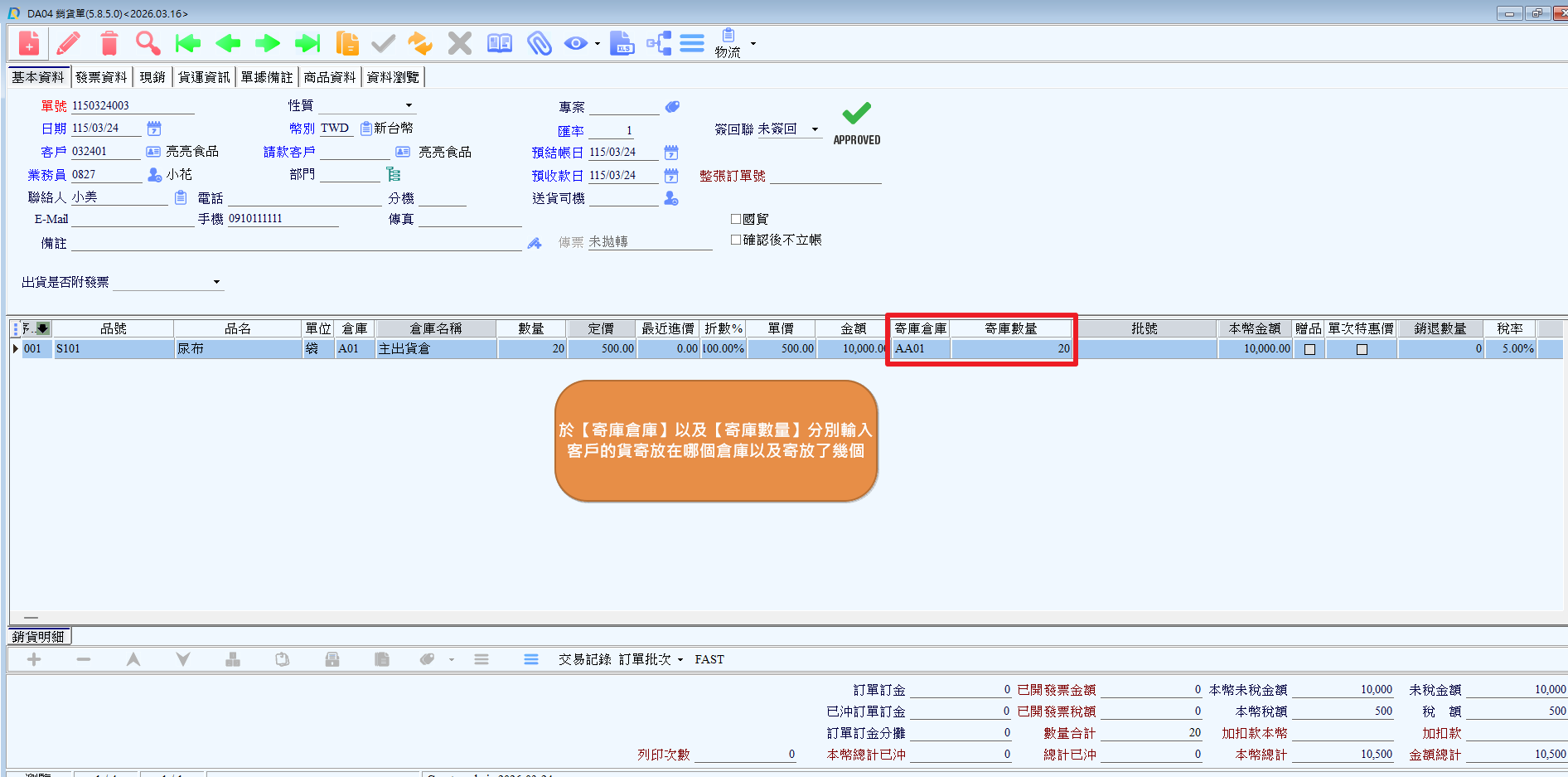
Task: Click the magnifier search icon
Action: click(148, 43)
